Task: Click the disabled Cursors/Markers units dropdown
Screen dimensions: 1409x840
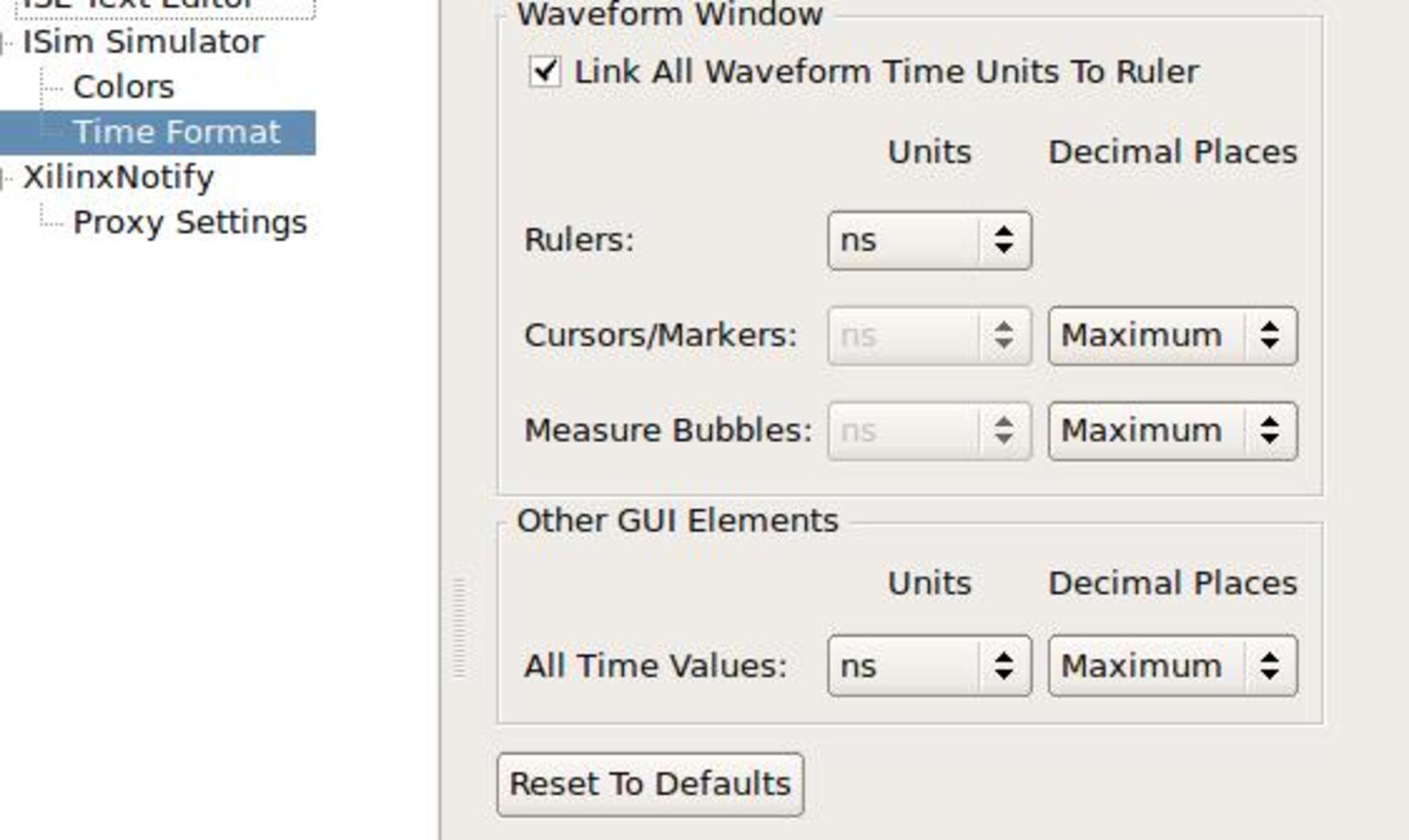Action: click(929, 336)
